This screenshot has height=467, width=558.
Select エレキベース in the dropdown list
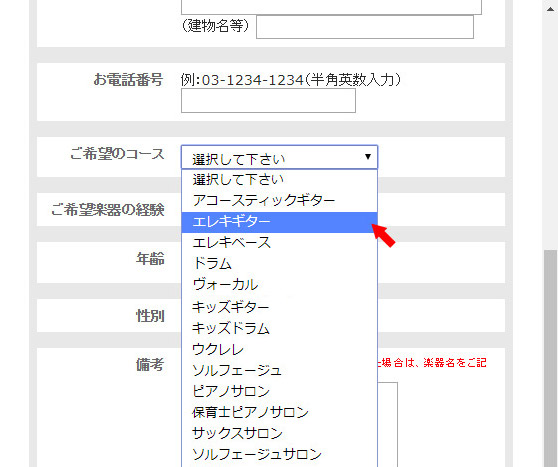[279, 243]
